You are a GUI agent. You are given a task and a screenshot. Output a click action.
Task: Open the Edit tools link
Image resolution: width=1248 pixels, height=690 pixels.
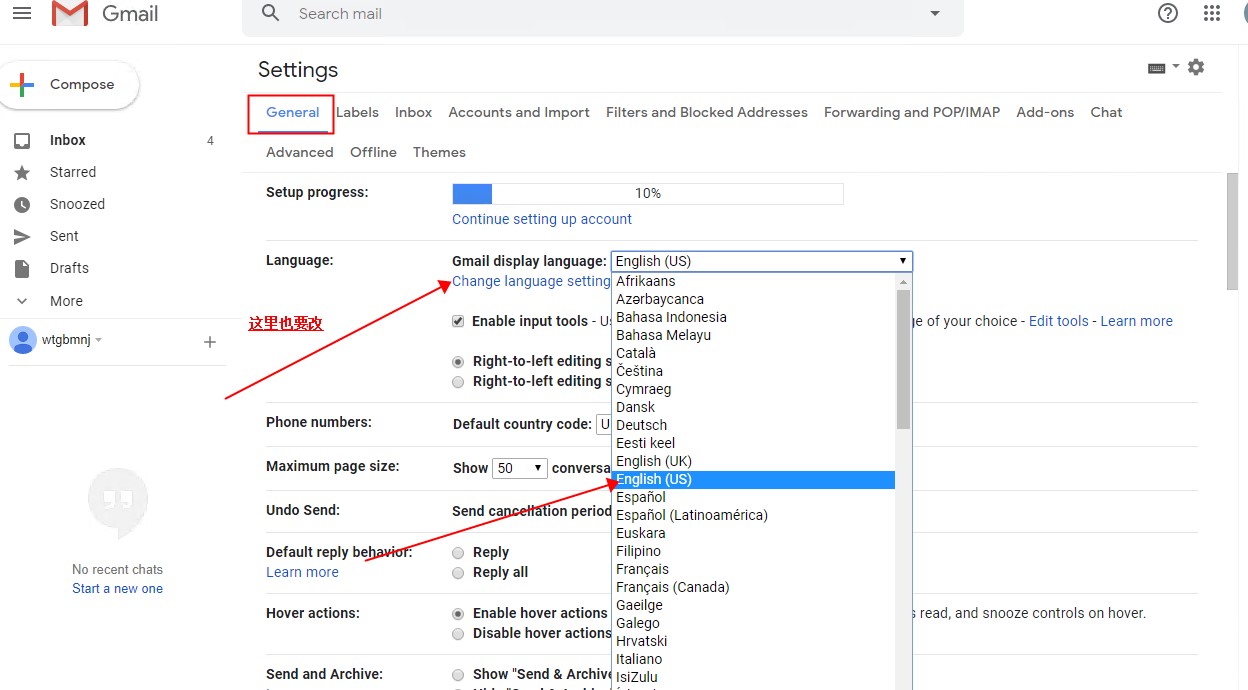pyautogui.click(x=1059, y=321)
